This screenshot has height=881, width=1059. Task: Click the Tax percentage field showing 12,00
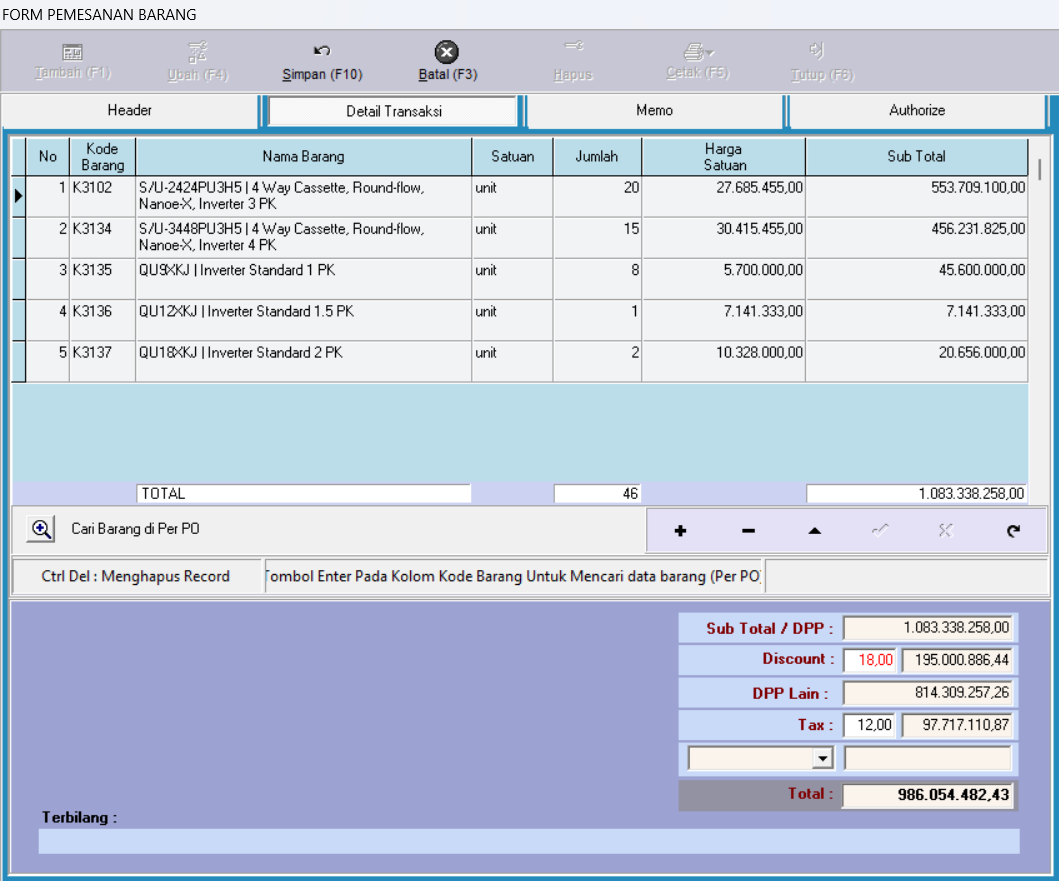[871, 725]
